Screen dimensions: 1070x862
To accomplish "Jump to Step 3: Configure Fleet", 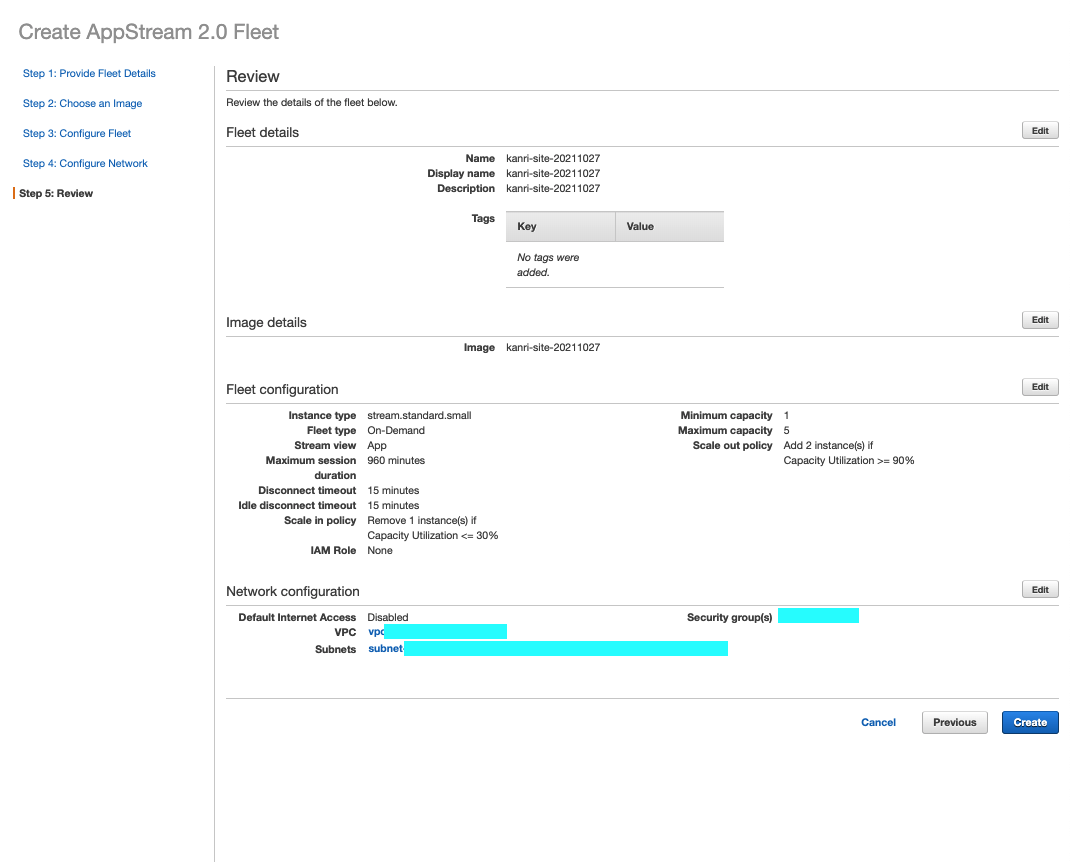I will click(77, 133).
